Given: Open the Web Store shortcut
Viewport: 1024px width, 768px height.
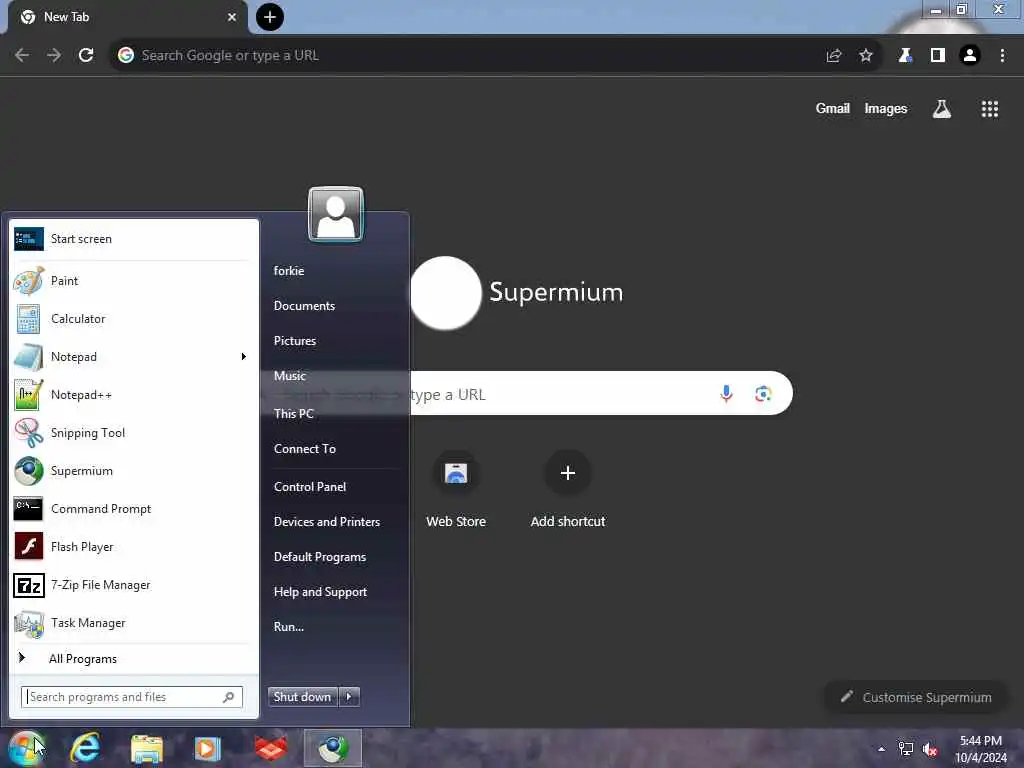Looking at the screenshot, I should [456, 490].
